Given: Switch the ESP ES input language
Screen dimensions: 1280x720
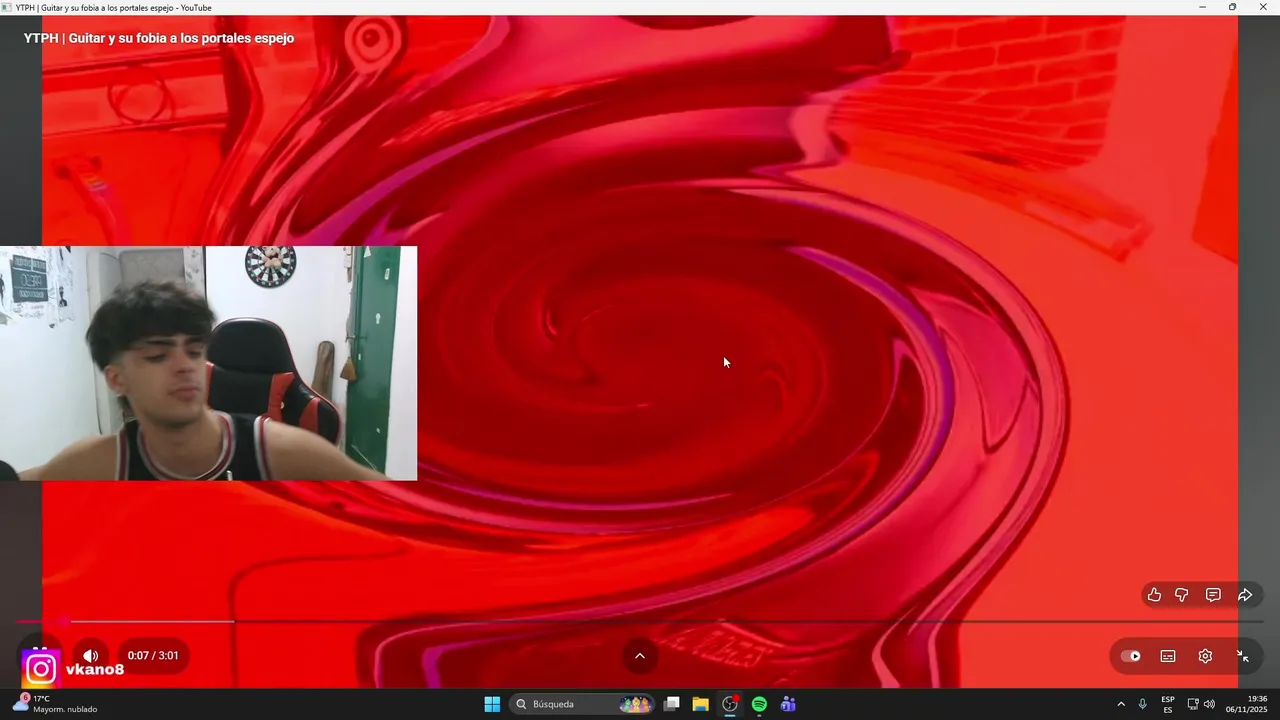Looking at the screenshot, I should pyautogui.click(x=1168, y=704).
